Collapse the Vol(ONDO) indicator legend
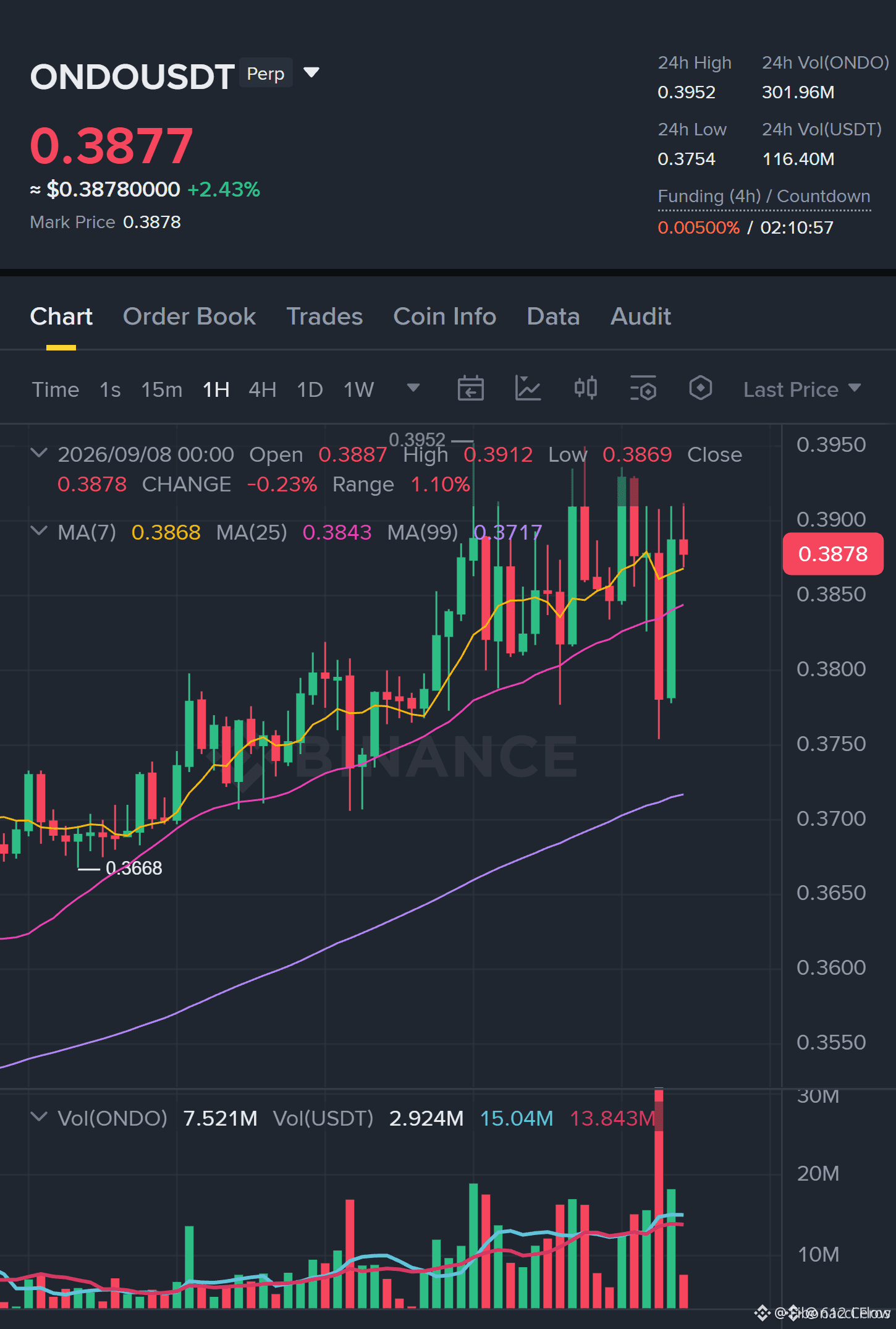 coord(39,1116)
